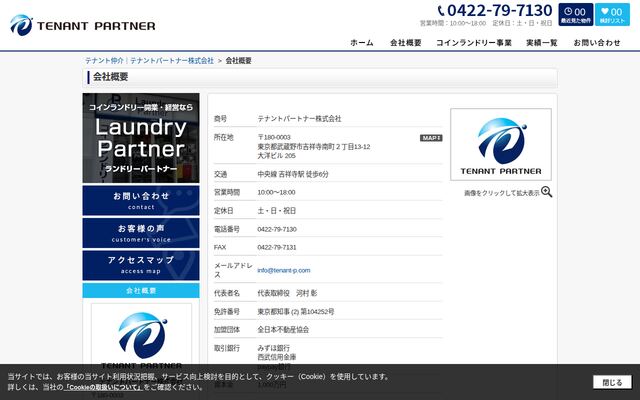The width and height of the screenshot is (640, 400).
Task: Follow breadcrumb link テナント仲介｜テナントパートナー株式会社
Action: (x=149, y=60)
